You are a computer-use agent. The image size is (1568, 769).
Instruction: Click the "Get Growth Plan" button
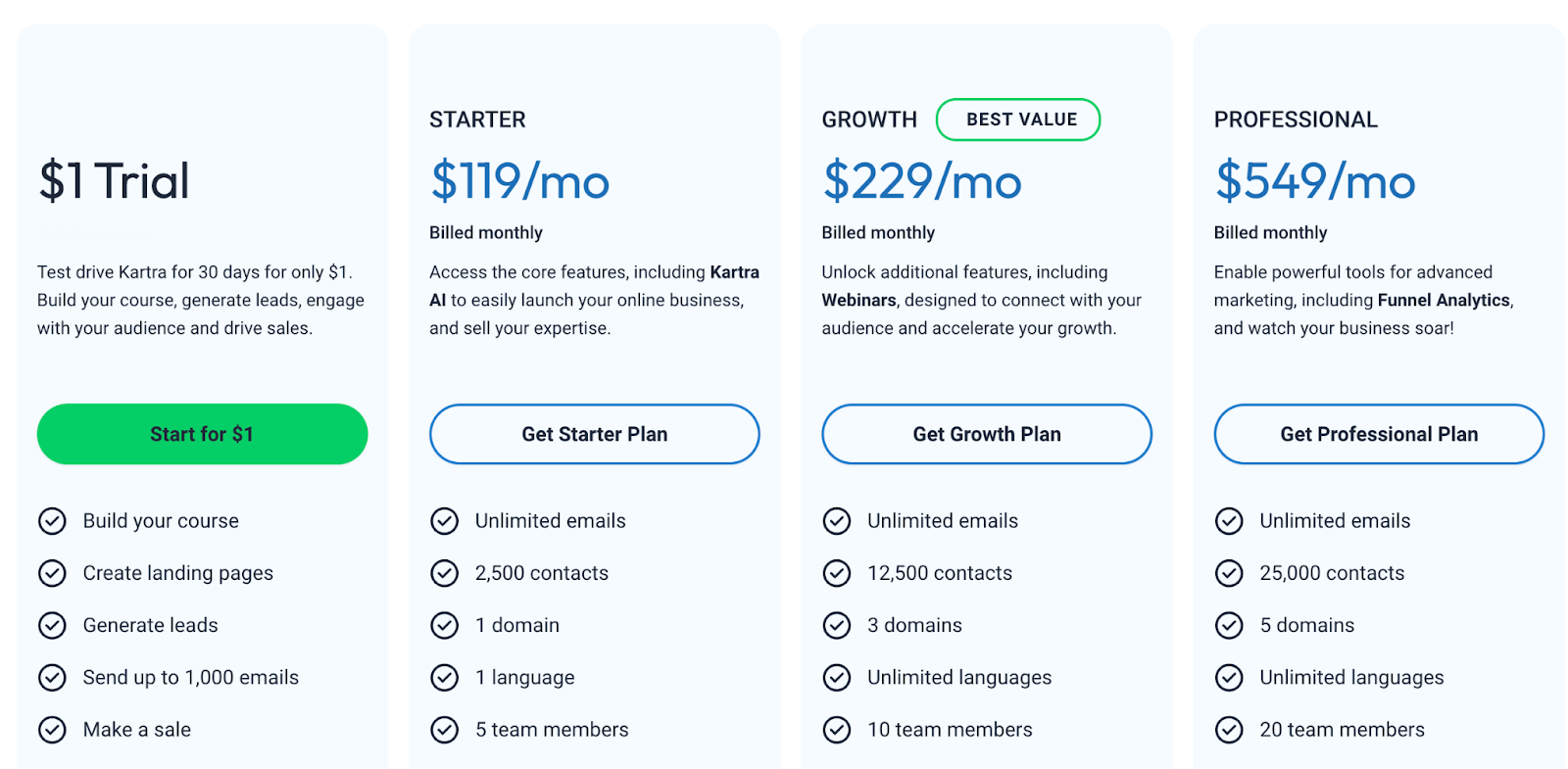click(x=986, y=434)
